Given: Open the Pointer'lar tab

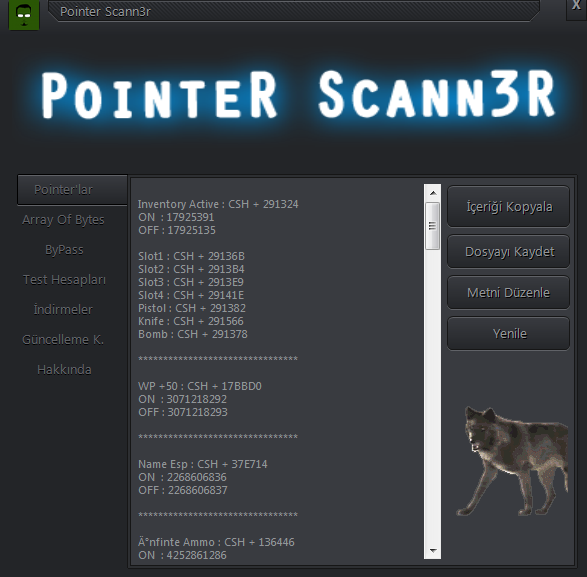Looking at the screenshot, I should point(72,190).
